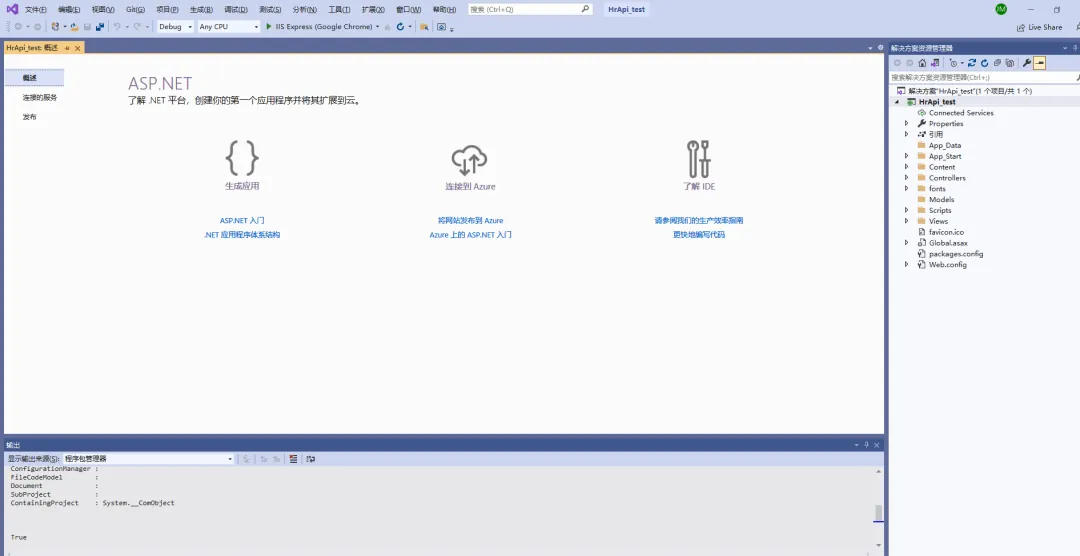Viewport: 1080px width, 556px height.
Task: Expand the Views folder
Action: point(906,221)
